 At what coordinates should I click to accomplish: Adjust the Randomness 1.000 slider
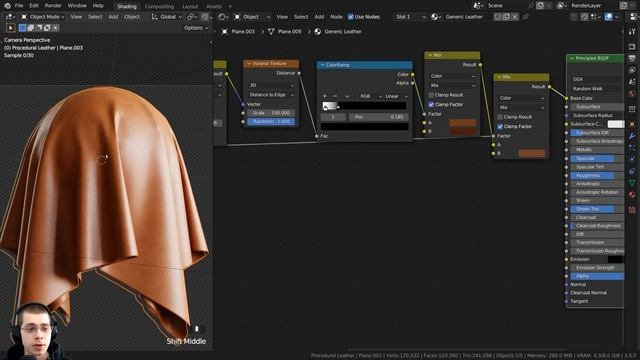[x=271, y=122]
